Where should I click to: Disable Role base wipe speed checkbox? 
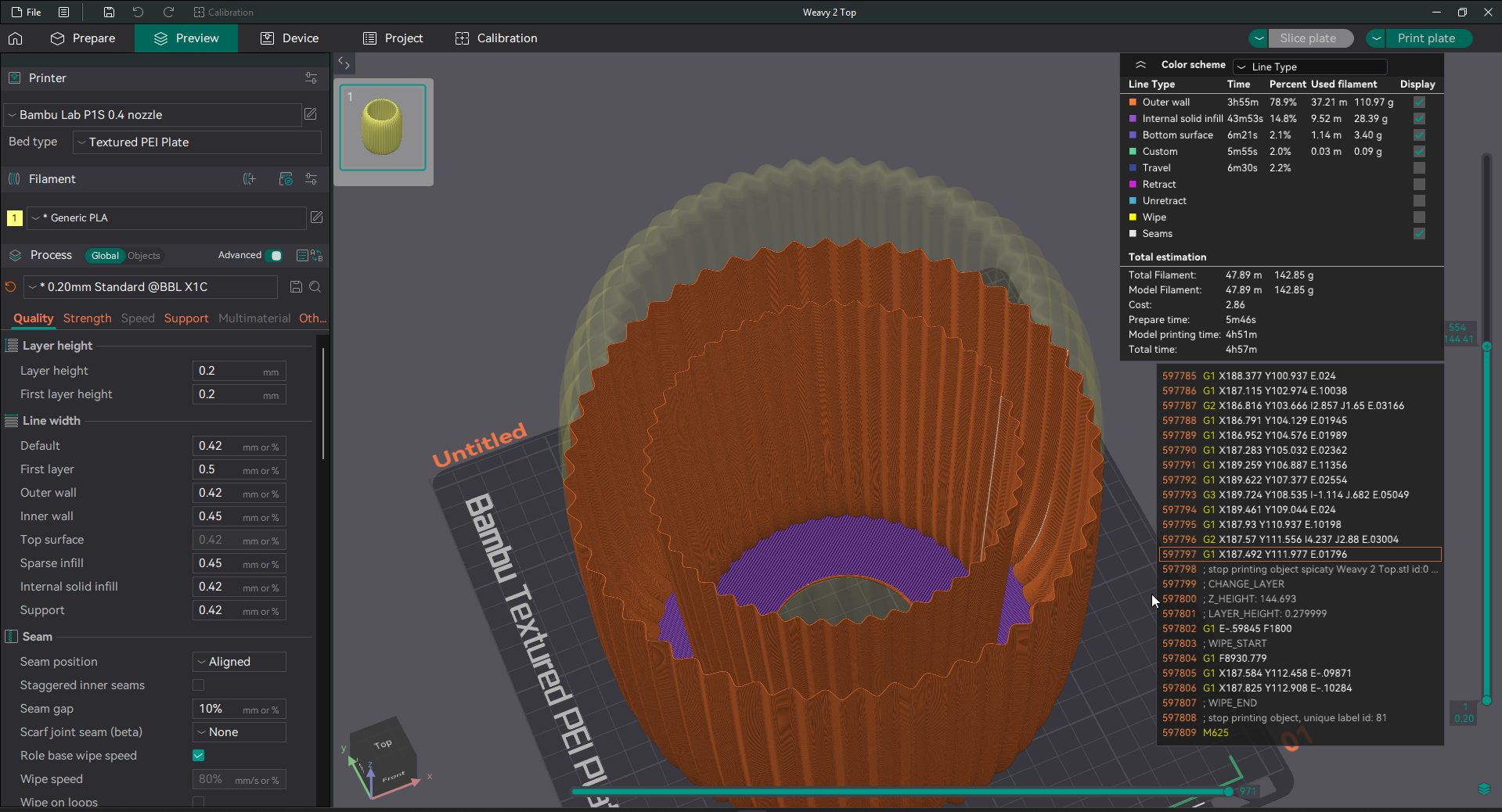click(199, 756)
